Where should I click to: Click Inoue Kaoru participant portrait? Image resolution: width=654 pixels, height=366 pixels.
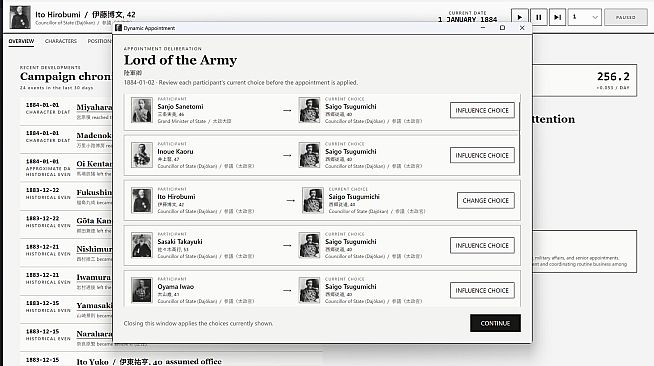[x=142, y=155]
